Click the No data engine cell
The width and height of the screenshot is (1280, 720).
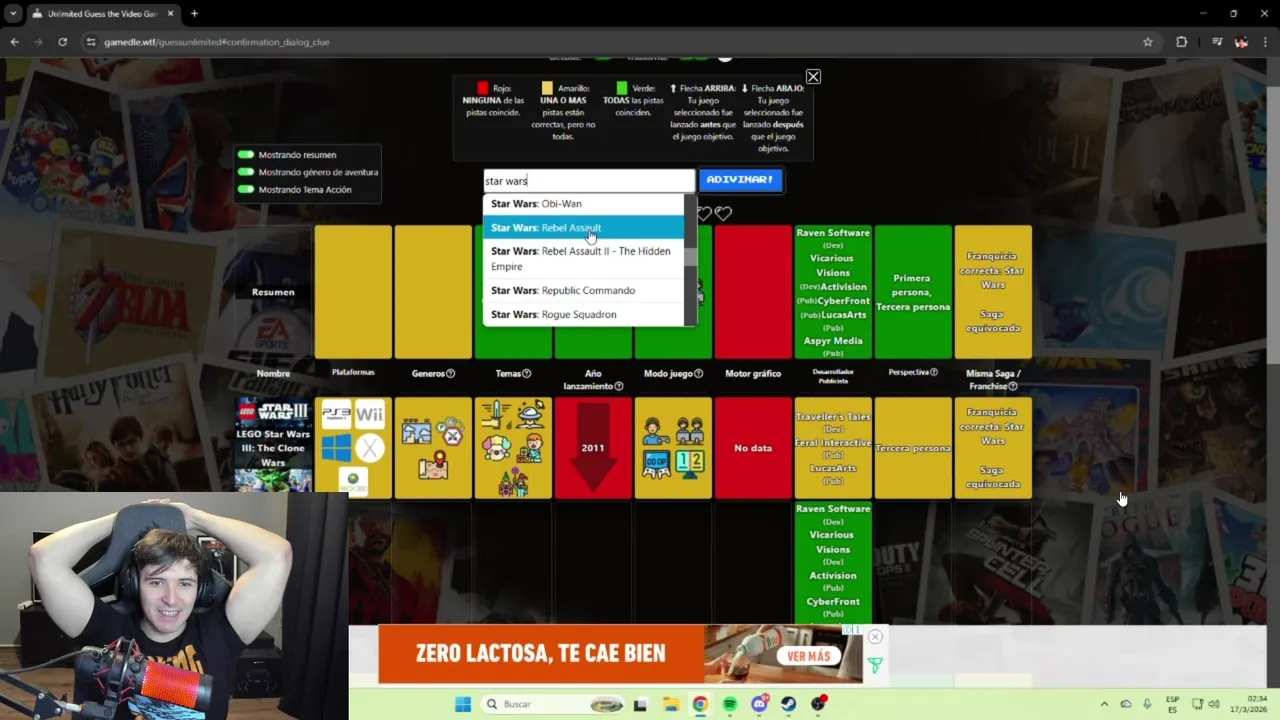tap(753, 448)
